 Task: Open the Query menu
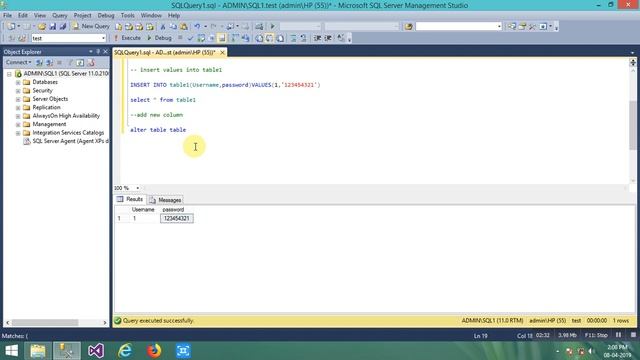[59, 16]
